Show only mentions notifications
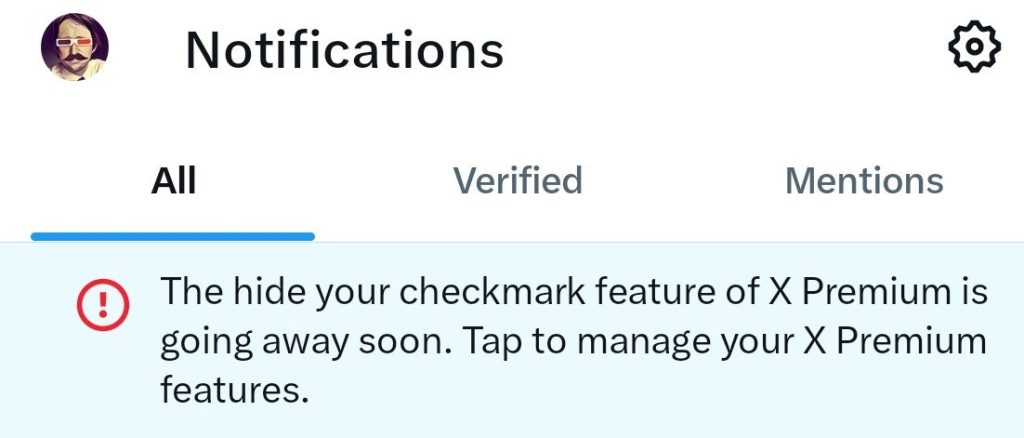This screenshot has width=1024, height=438. (864, 181)
